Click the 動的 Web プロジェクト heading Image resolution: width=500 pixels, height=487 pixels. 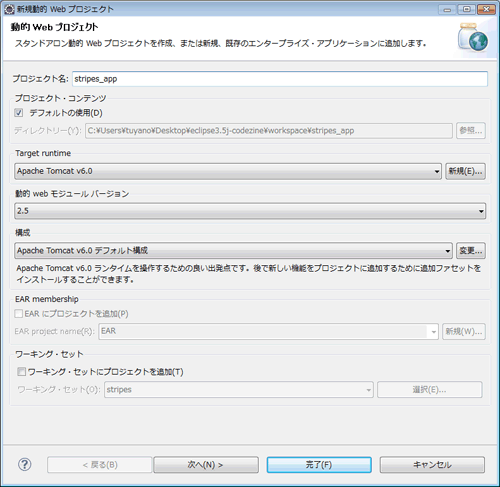click(x=54, y=27)
